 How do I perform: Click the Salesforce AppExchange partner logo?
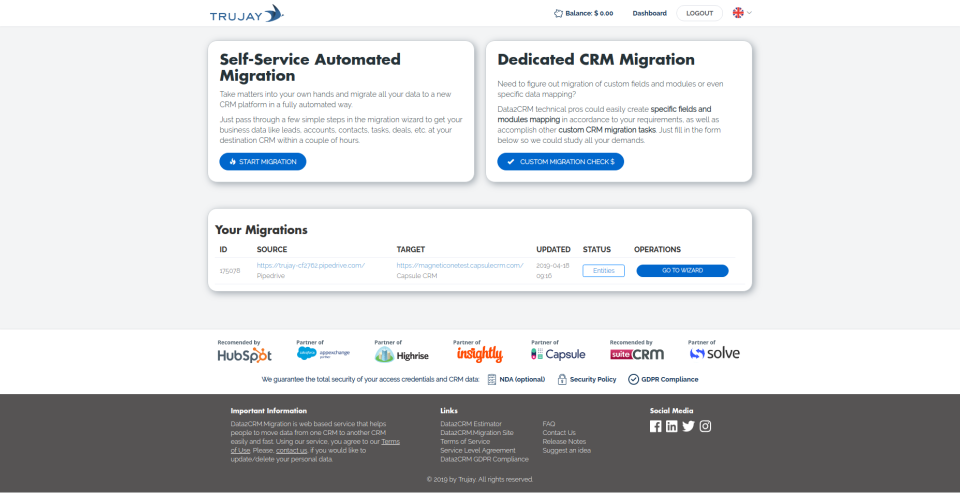[x=323, y=353]
